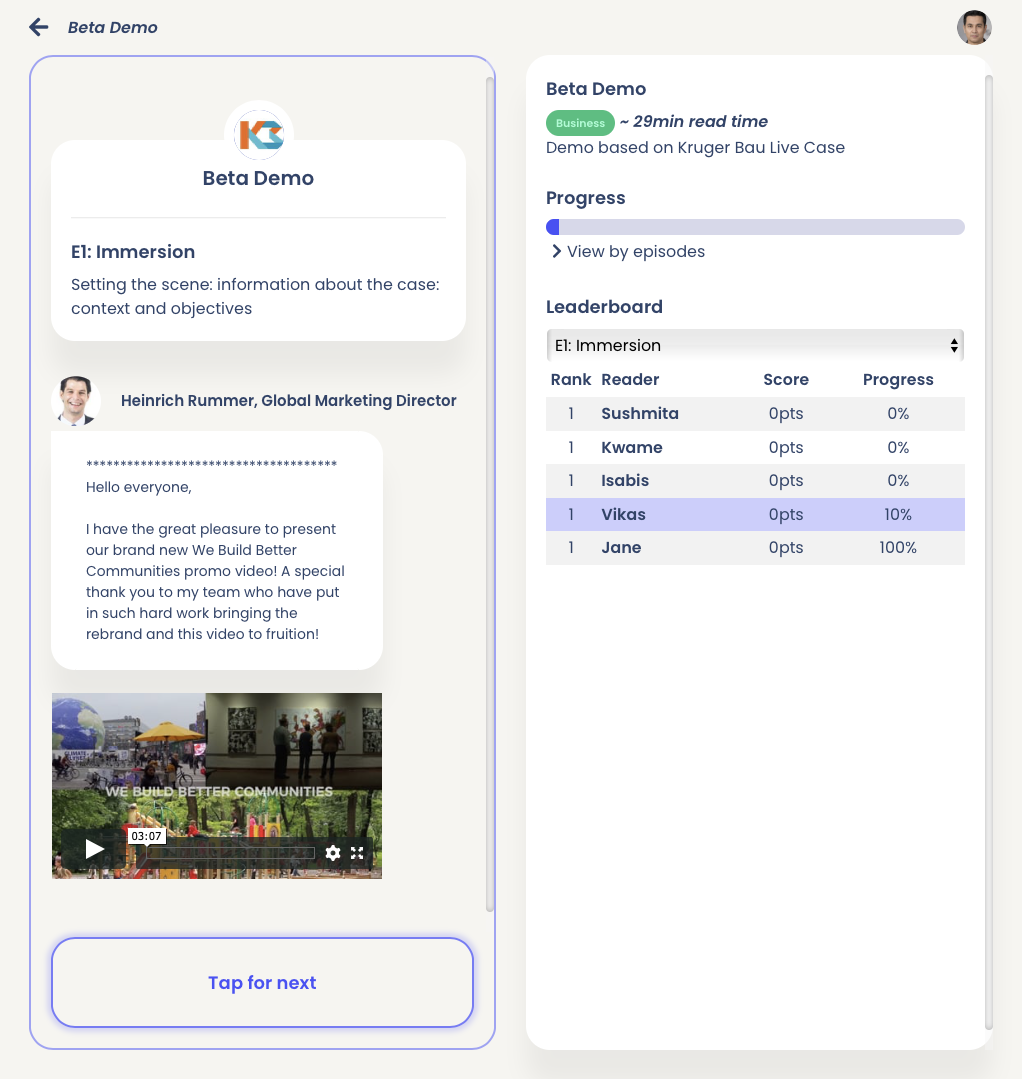Click the back arrow icon
1022x1079 pixels.
pos(39,27)
